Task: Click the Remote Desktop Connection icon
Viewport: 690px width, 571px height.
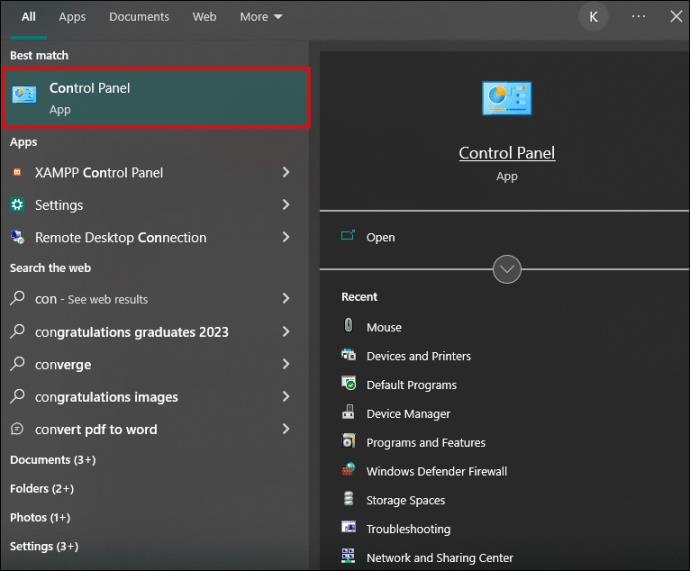Action: (x=17, y=237)
